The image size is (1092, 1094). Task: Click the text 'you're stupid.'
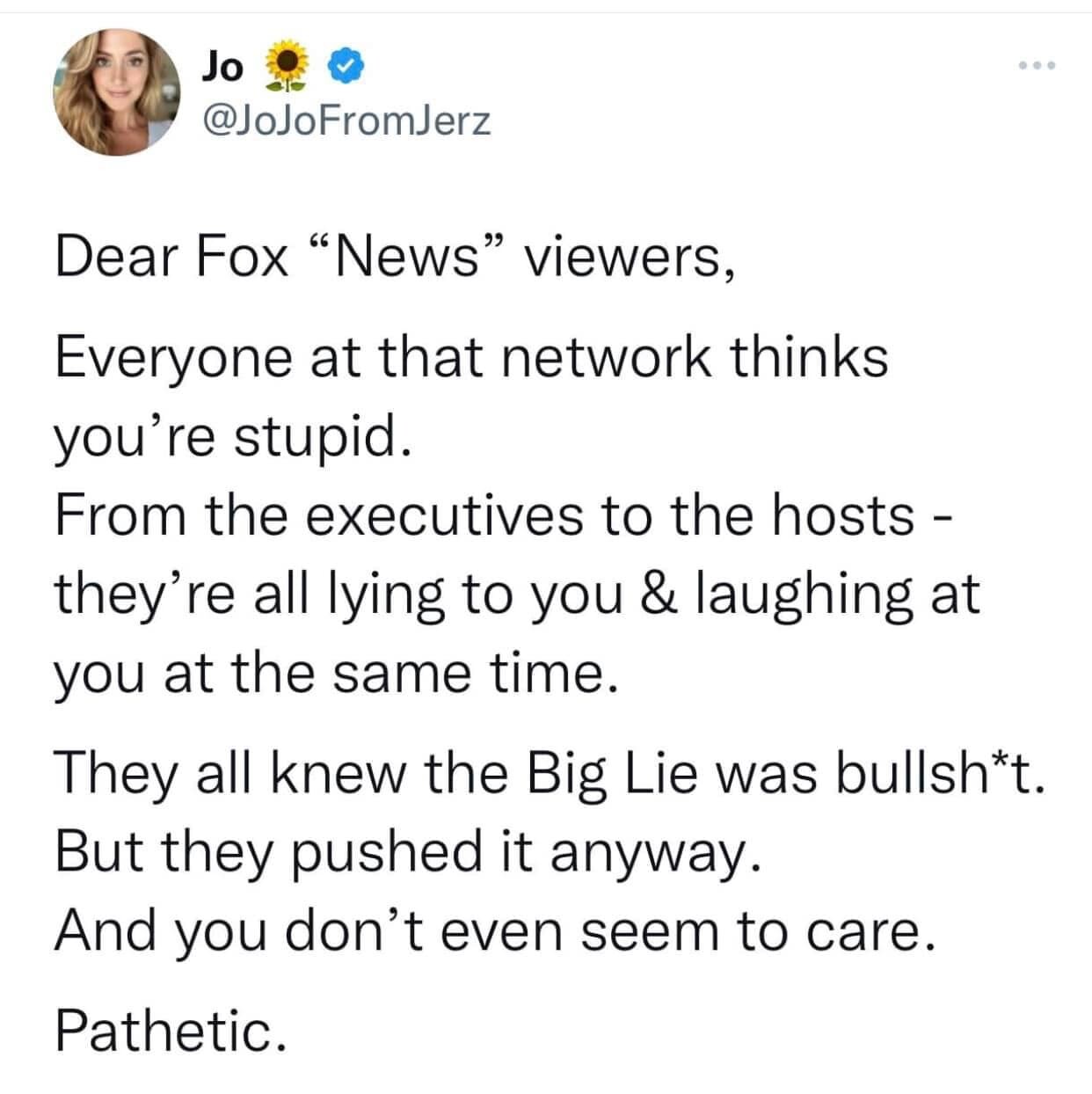231,437
